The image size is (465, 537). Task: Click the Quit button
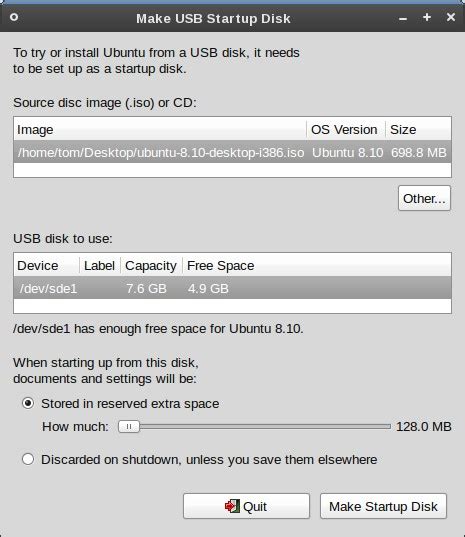click(246, 506)
